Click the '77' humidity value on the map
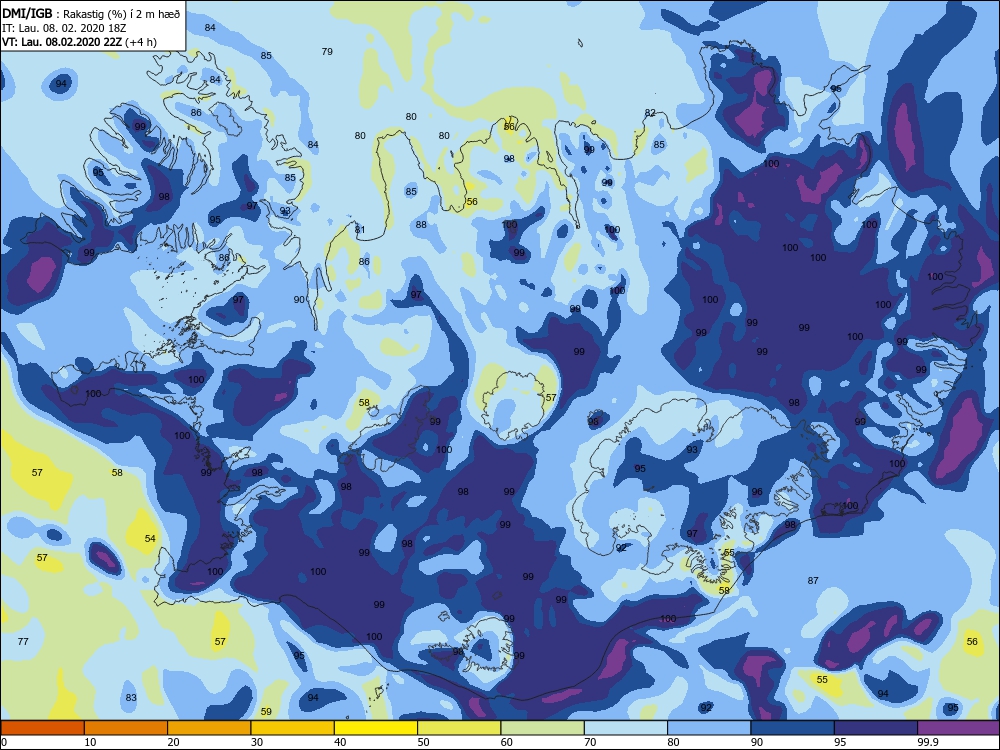This screenshot has height=750, width=1000. (23, 641)
